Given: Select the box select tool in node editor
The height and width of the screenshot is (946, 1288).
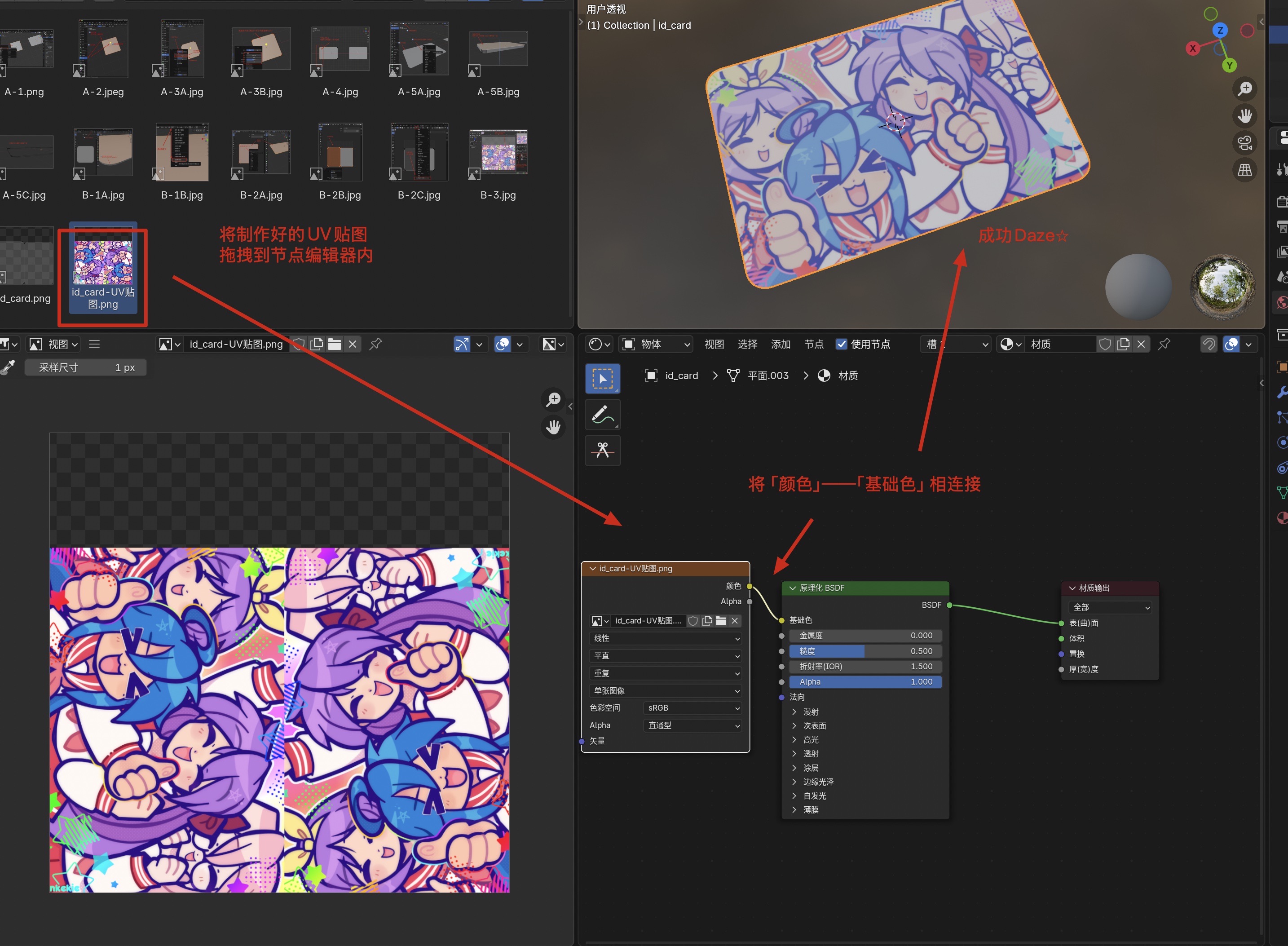Looking at the screenshot, I should click(602, 379).
